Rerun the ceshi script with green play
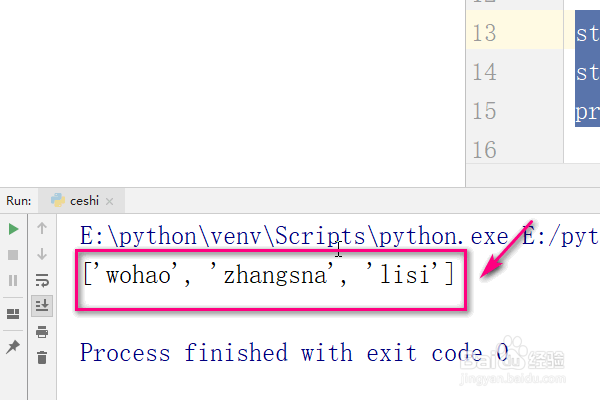 click(13, 229)
